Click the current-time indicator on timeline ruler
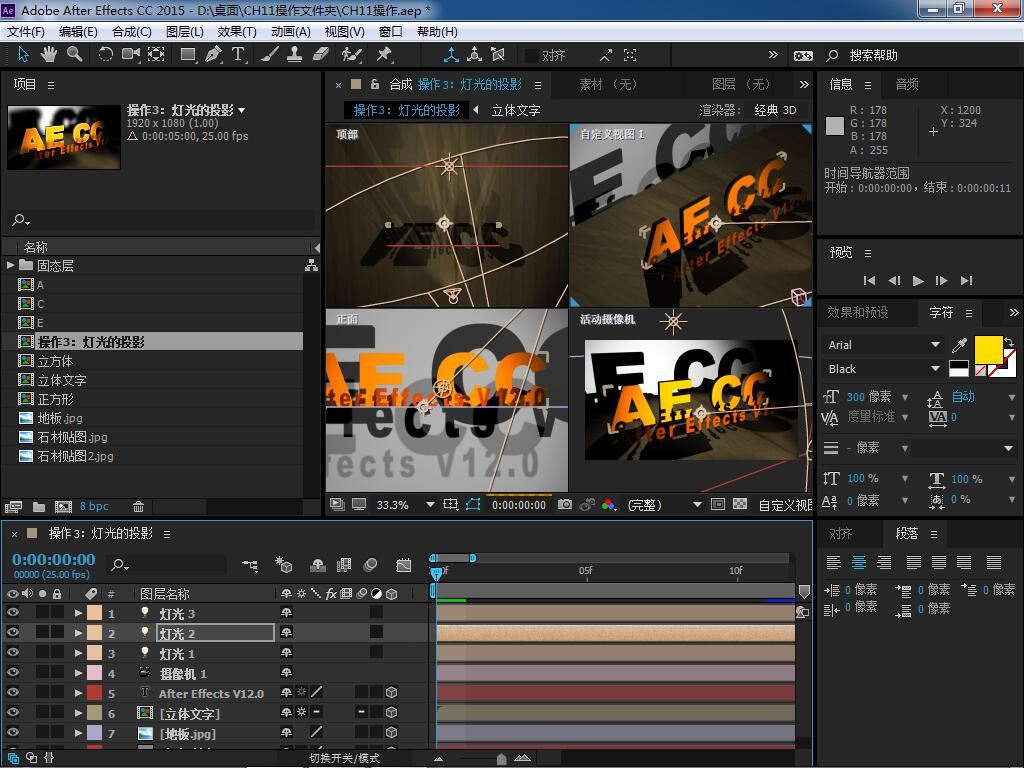1024x768 pixels. [x=436, y=572]
